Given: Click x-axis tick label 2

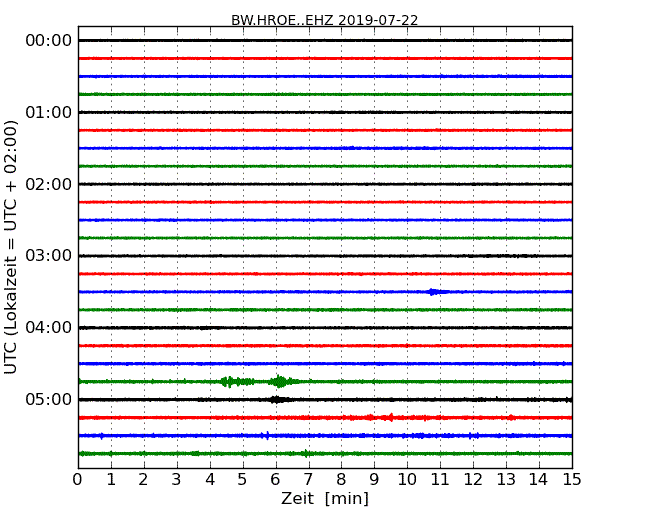Looking at the screenshot, I should click(143, 480).
